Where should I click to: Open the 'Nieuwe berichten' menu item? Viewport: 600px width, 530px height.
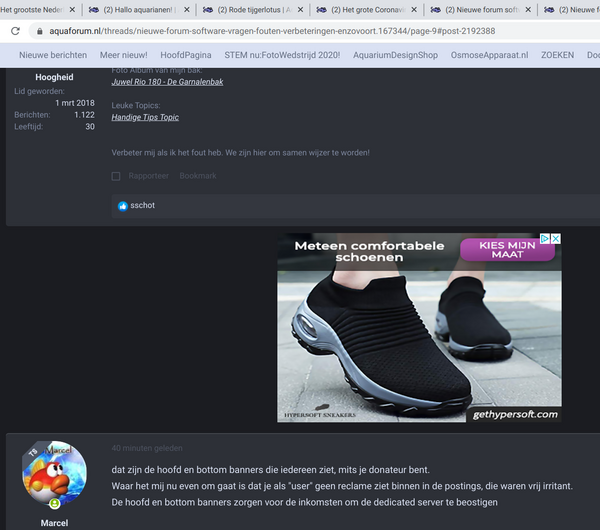(53, 54)
